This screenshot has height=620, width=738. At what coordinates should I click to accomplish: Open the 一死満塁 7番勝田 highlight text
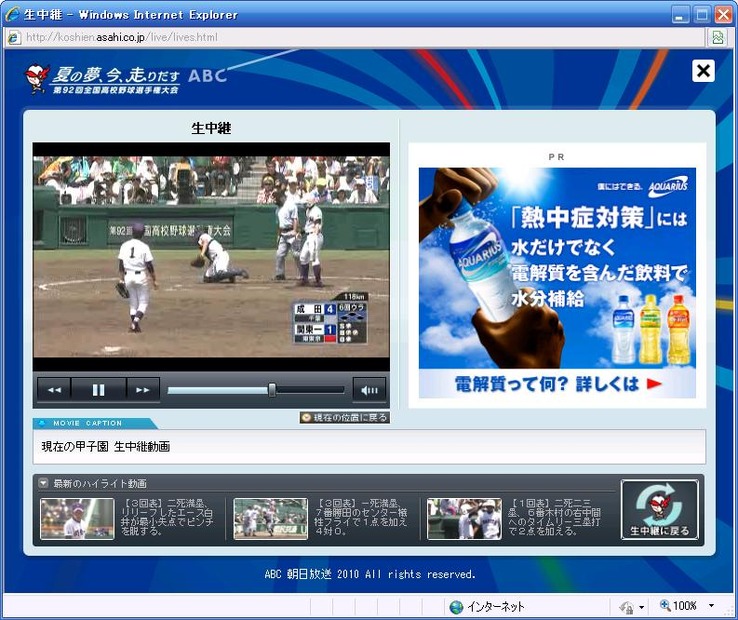[361, 517]
